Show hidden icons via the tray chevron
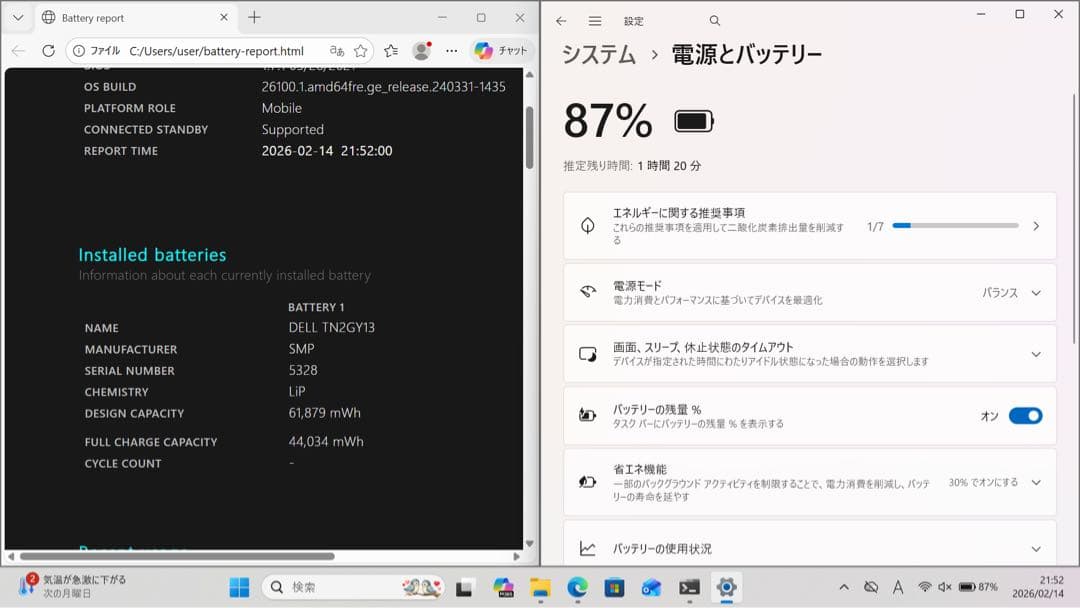Image resolution: width=1080 pixels, height=608 pixels. pyautogui.click(x=844, y=587)
